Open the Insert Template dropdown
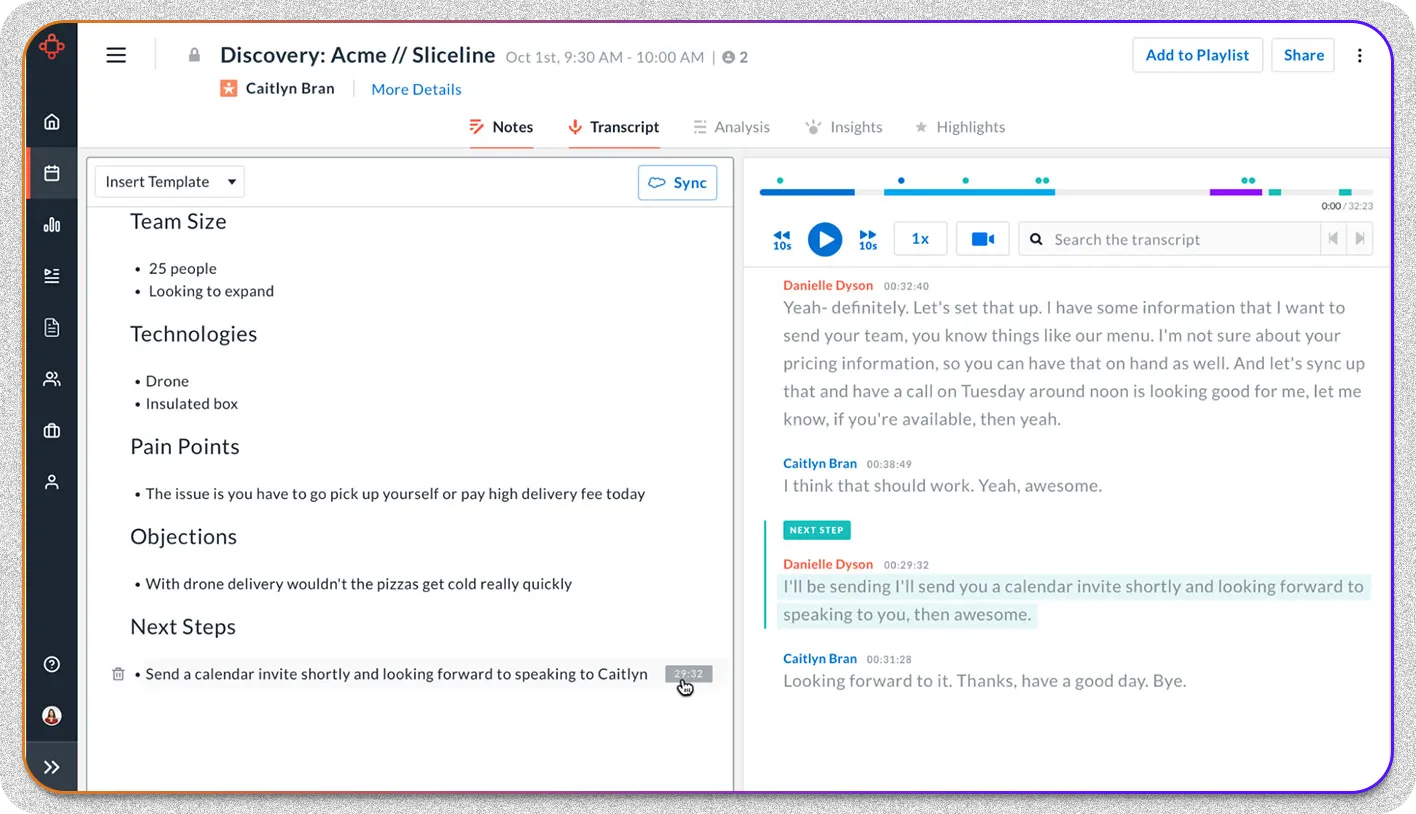The height and width of the screenshot is (814, 1416). click(x=170, y=182)
